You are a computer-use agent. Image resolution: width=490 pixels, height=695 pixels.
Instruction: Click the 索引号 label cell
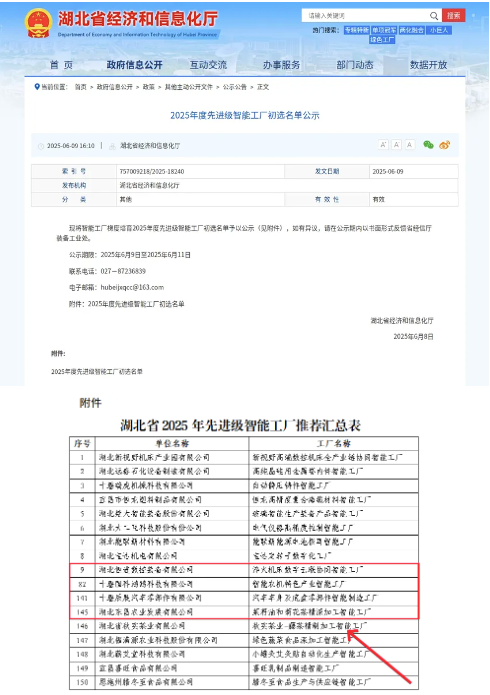(74, 171)
